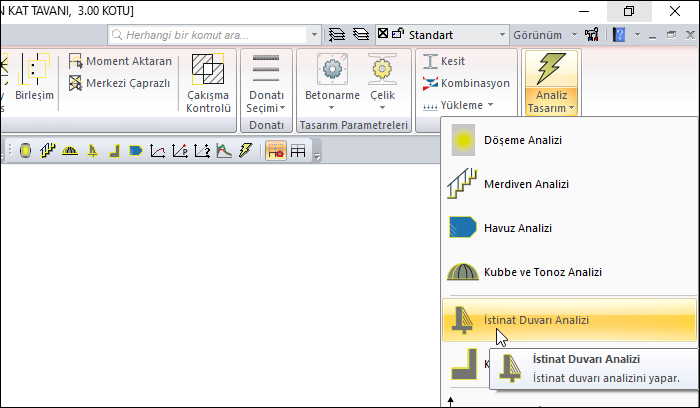Select the Merkezi Çaprazlı option
The width and height of the screenshot is (700, 408).
tap(119, 83)
